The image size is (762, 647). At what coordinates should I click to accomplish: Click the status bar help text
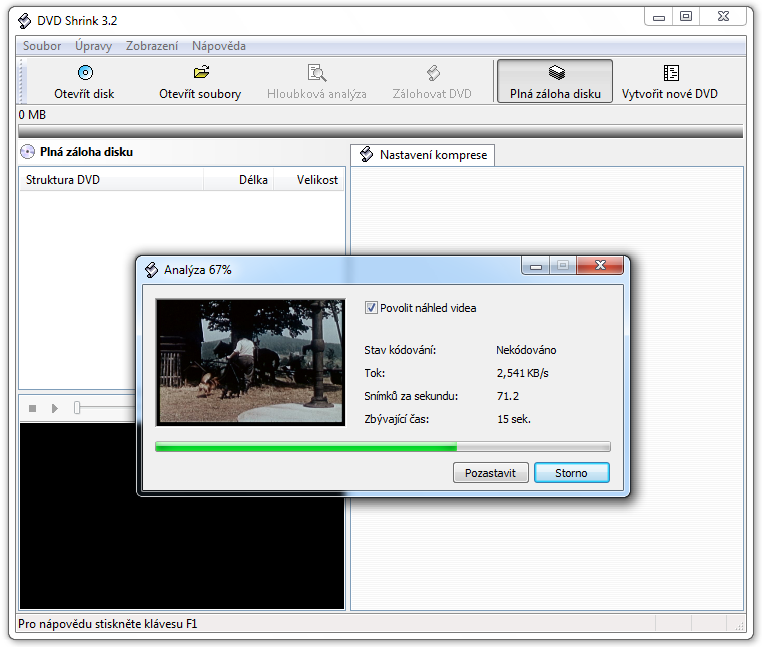(107, 624)
